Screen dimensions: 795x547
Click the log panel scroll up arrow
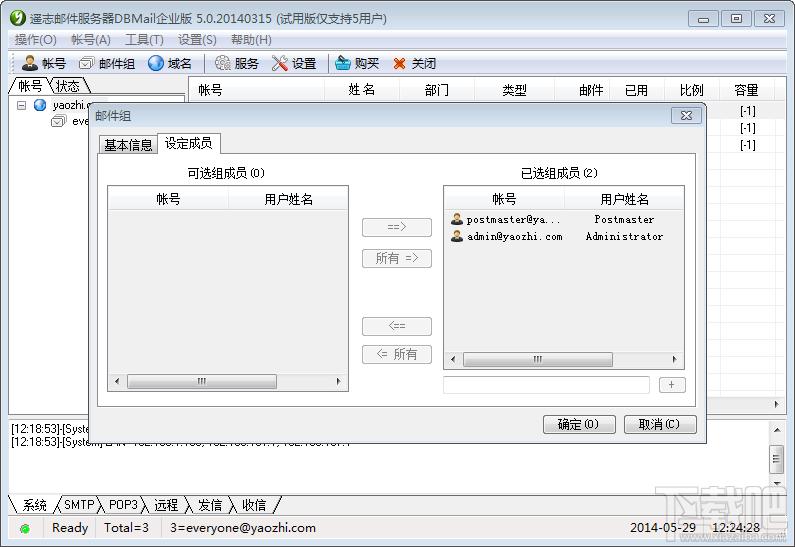pyautogui.click(x=777, y=430)
